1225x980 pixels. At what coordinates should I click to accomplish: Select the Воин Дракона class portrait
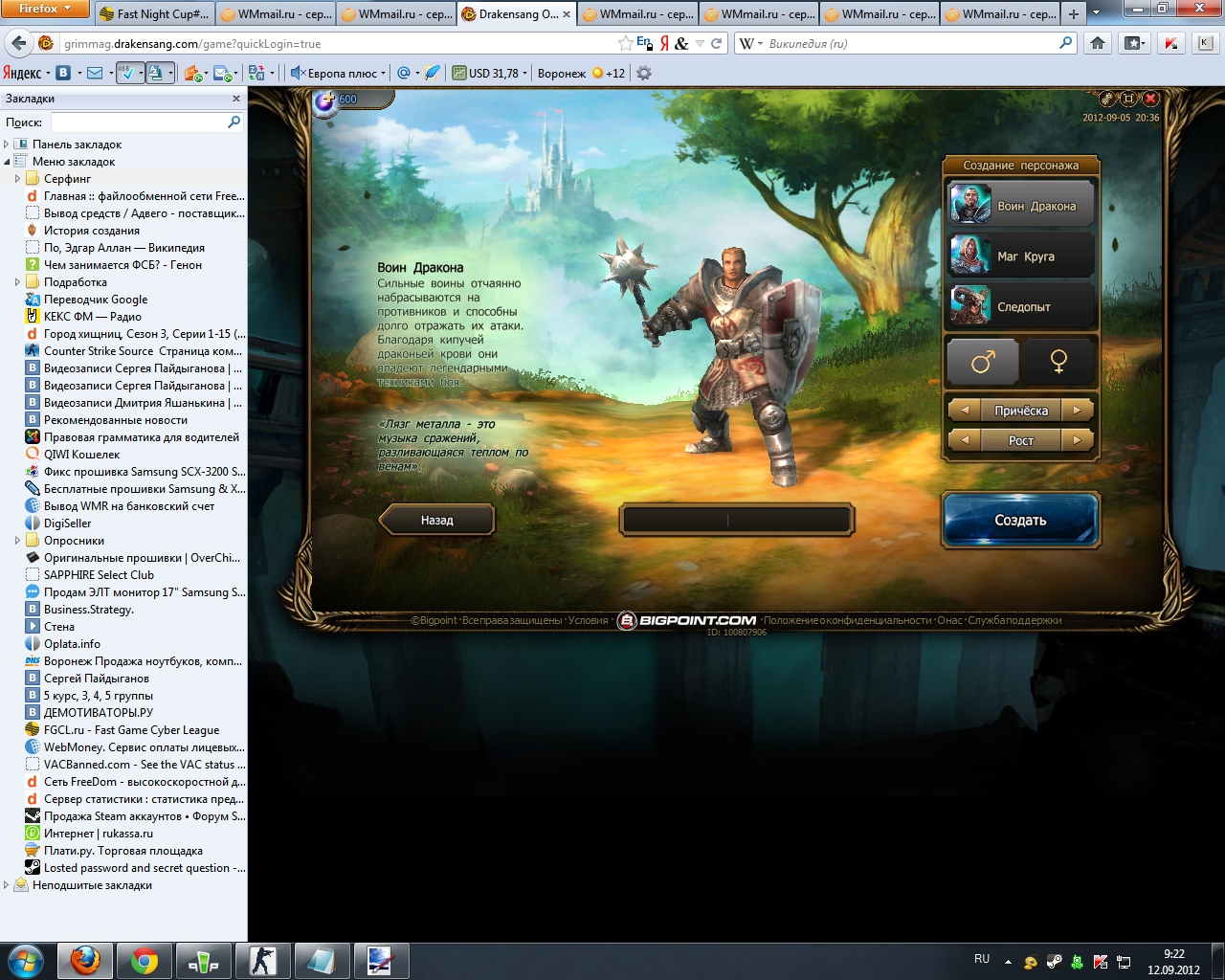970,205
